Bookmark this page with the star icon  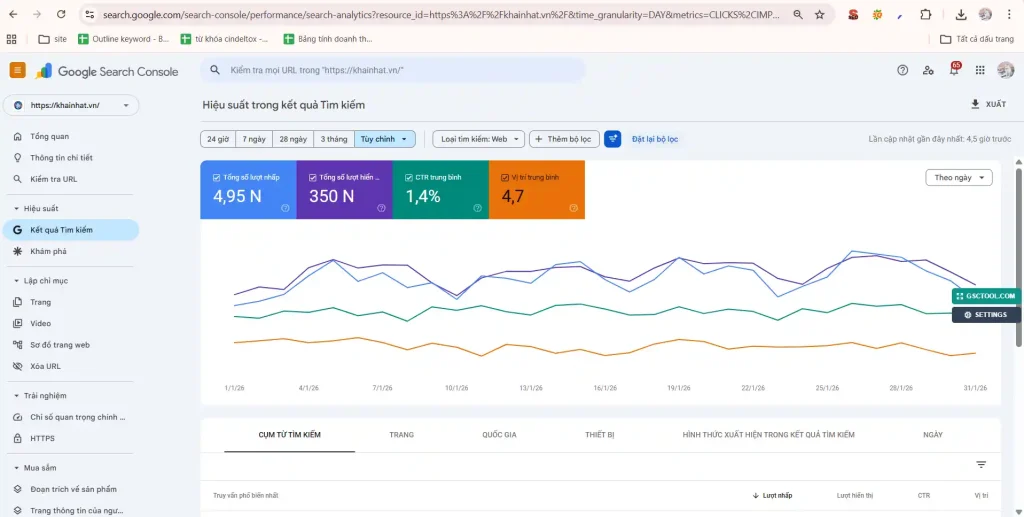pos(820,14)
